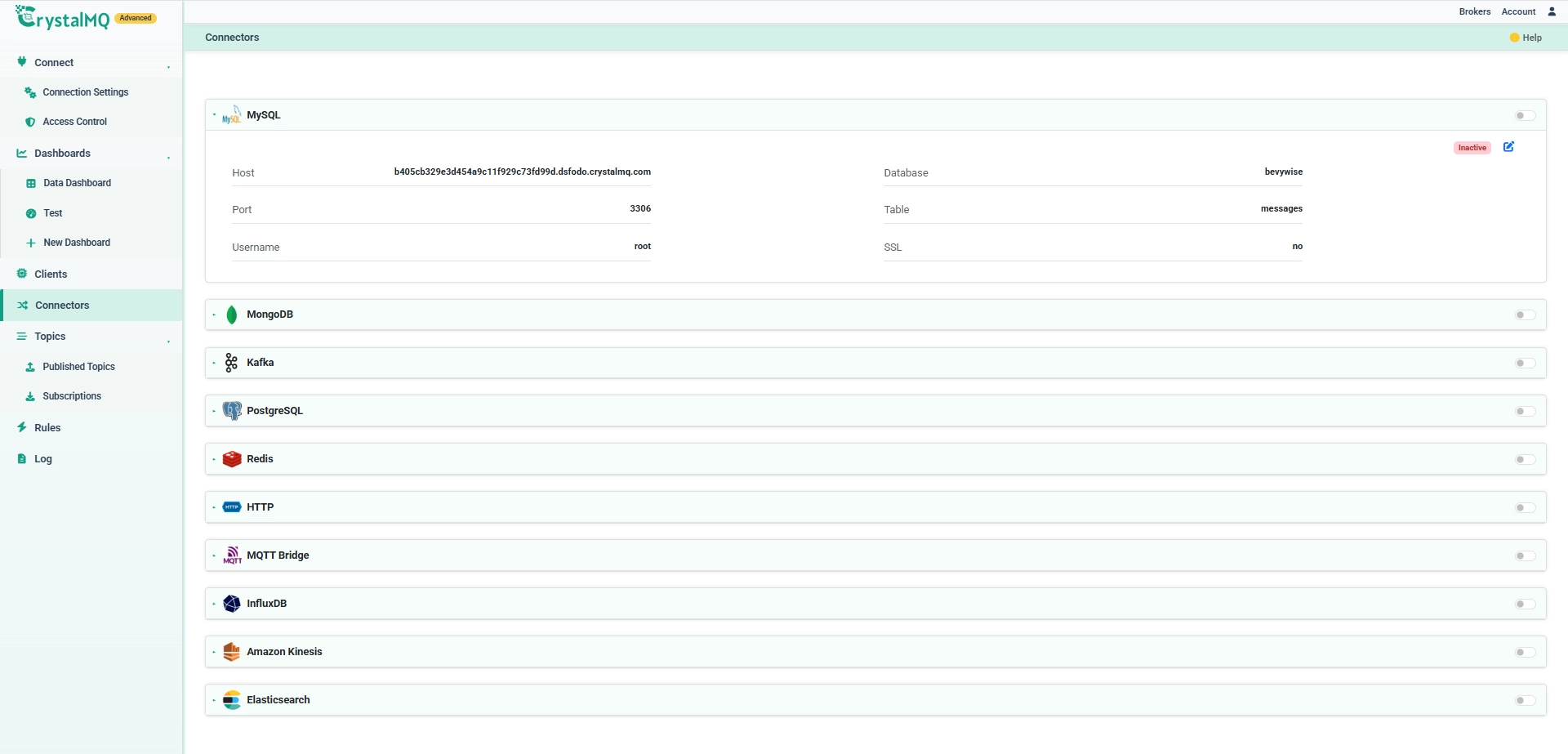
Task: Collapse the MySQL connector section
Action: tap(215, 115)
